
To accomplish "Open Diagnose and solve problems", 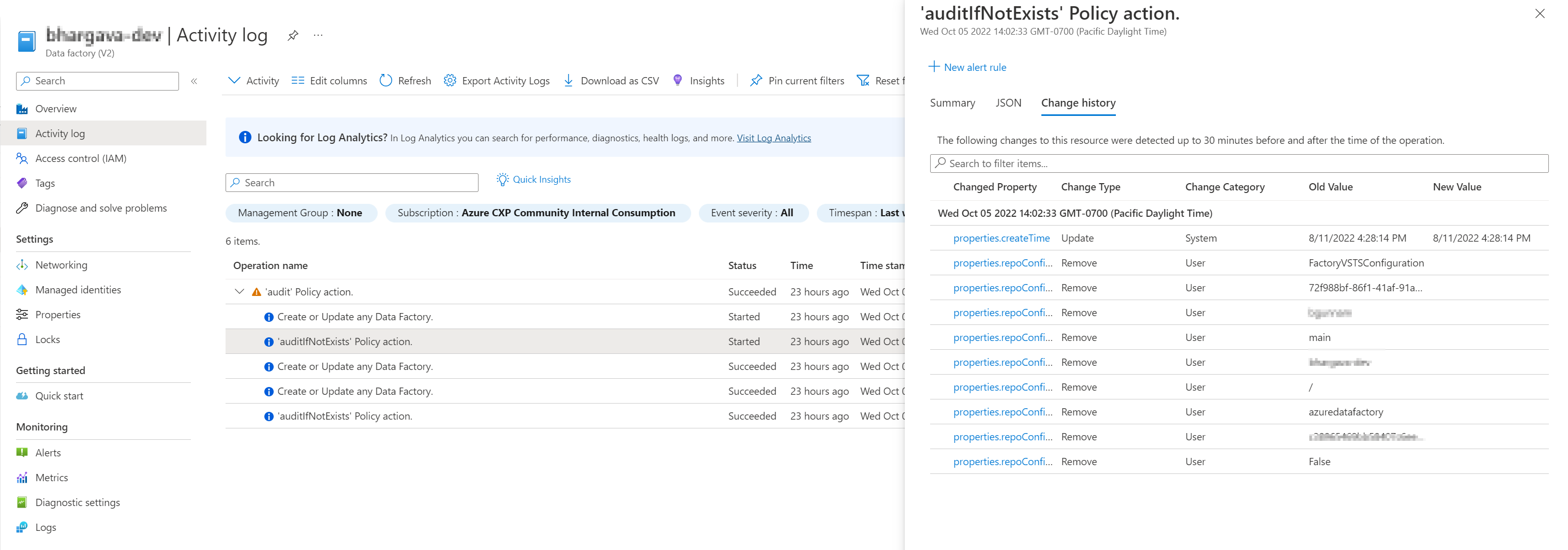I will coord(101,209).
